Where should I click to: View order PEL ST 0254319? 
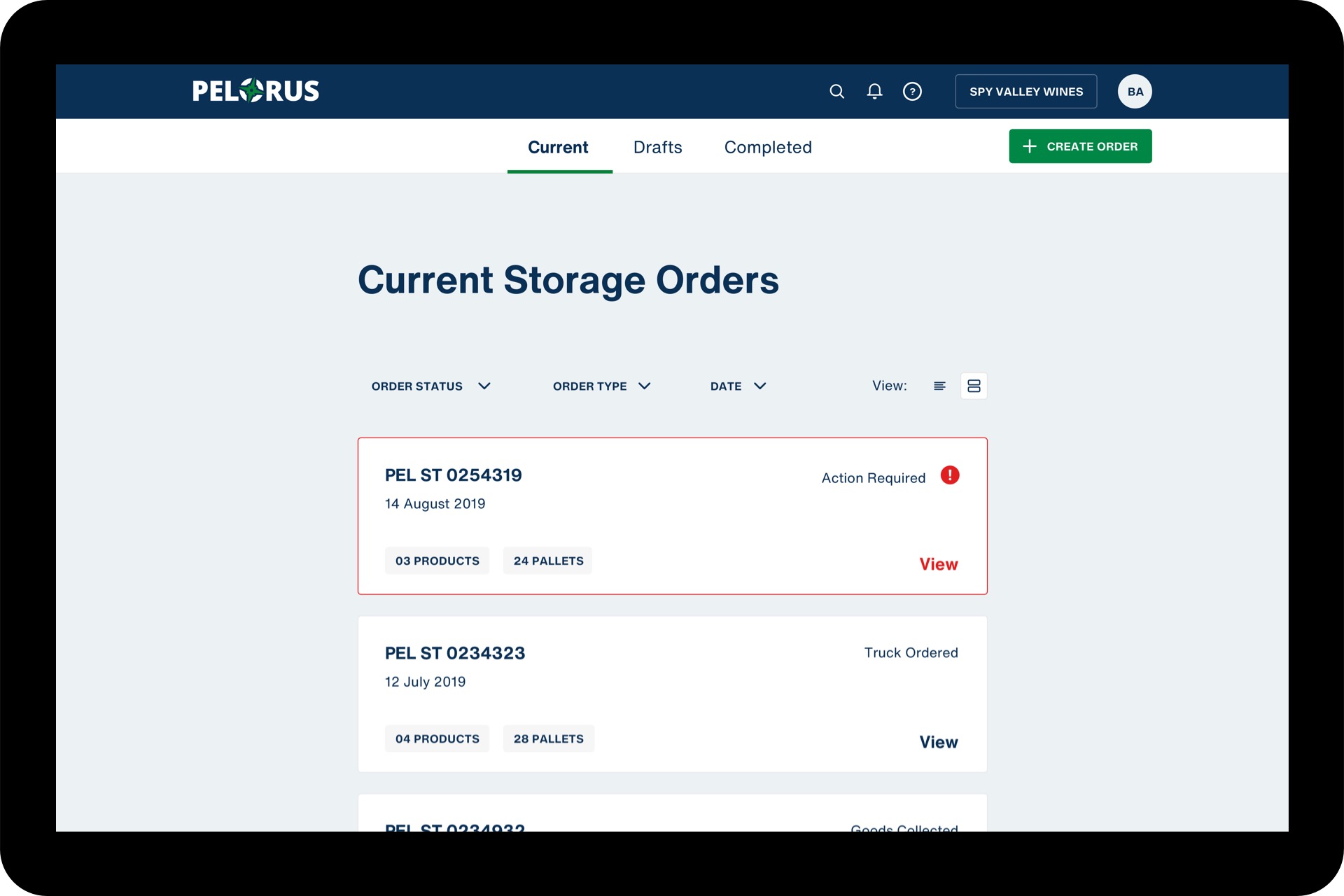938,564
